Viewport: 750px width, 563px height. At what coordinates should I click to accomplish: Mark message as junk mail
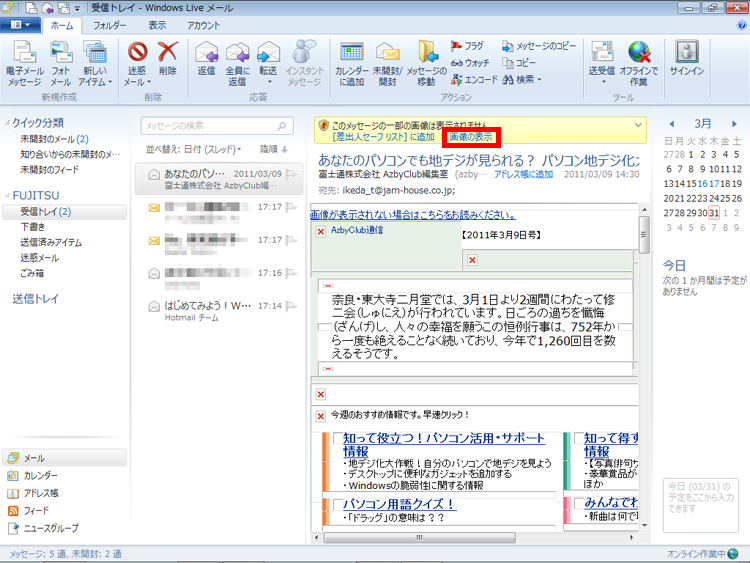[x=137, y=64]
